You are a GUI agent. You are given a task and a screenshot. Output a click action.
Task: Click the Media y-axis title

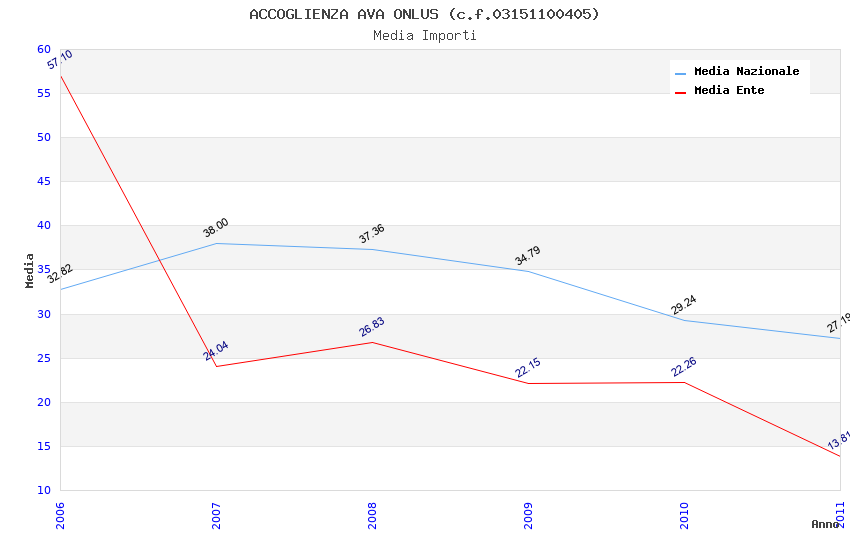pyautogui.click(x=30, y=270)
